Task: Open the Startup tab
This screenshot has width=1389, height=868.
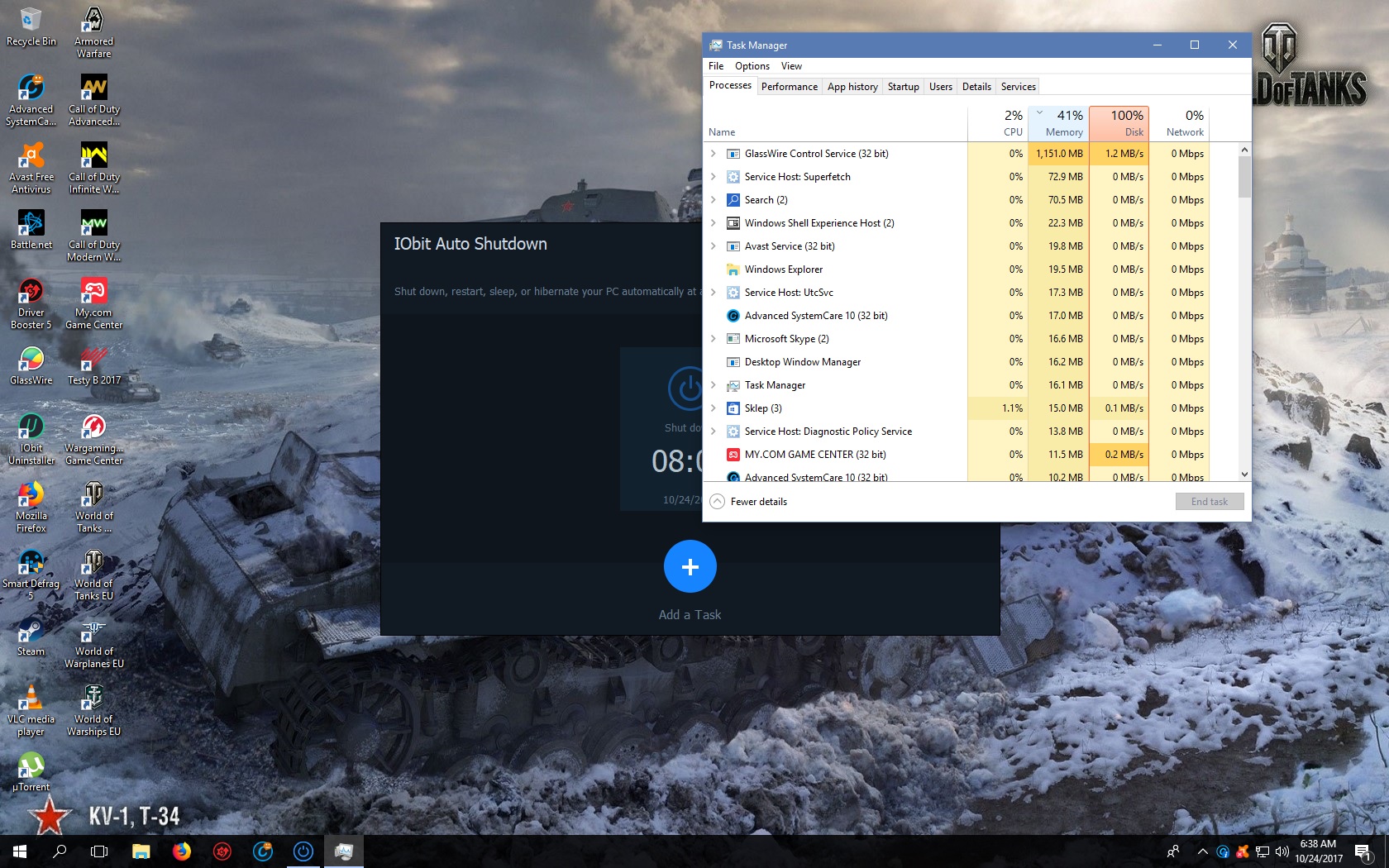Action: point(903,87)
